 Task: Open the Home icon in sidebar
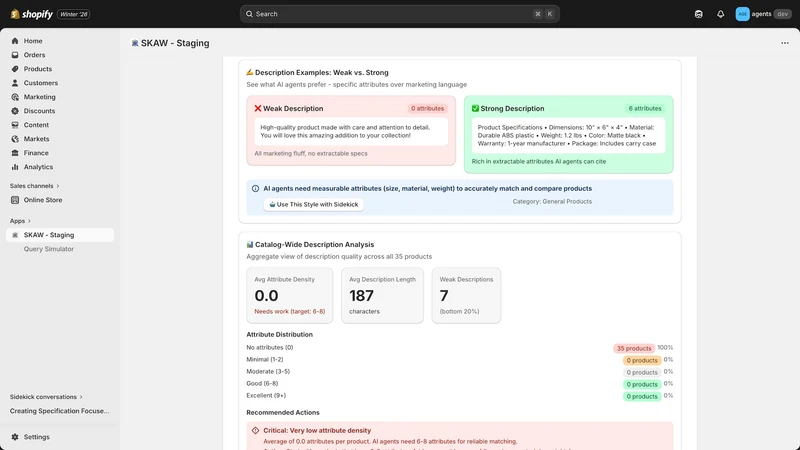pyautogui.click(x=15, y=41)
